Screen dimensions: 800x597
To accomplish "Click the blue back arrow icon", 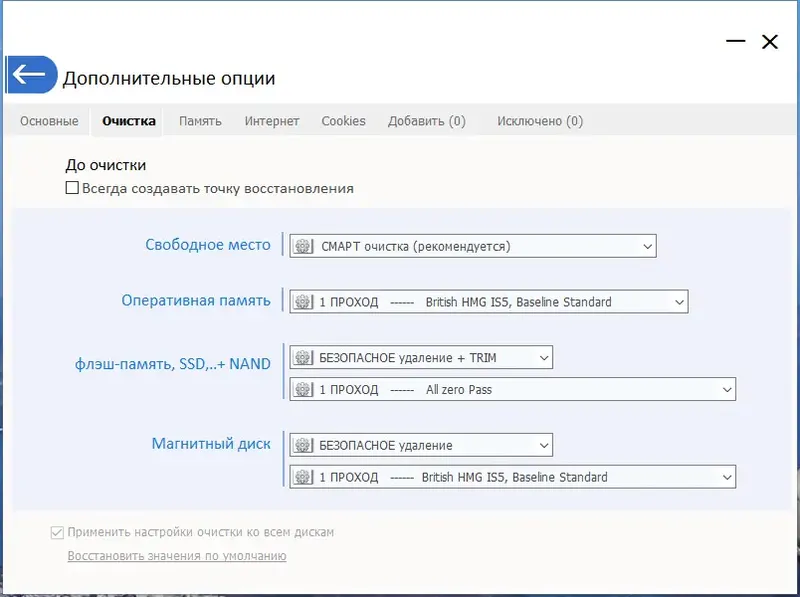I will point(32,74).
